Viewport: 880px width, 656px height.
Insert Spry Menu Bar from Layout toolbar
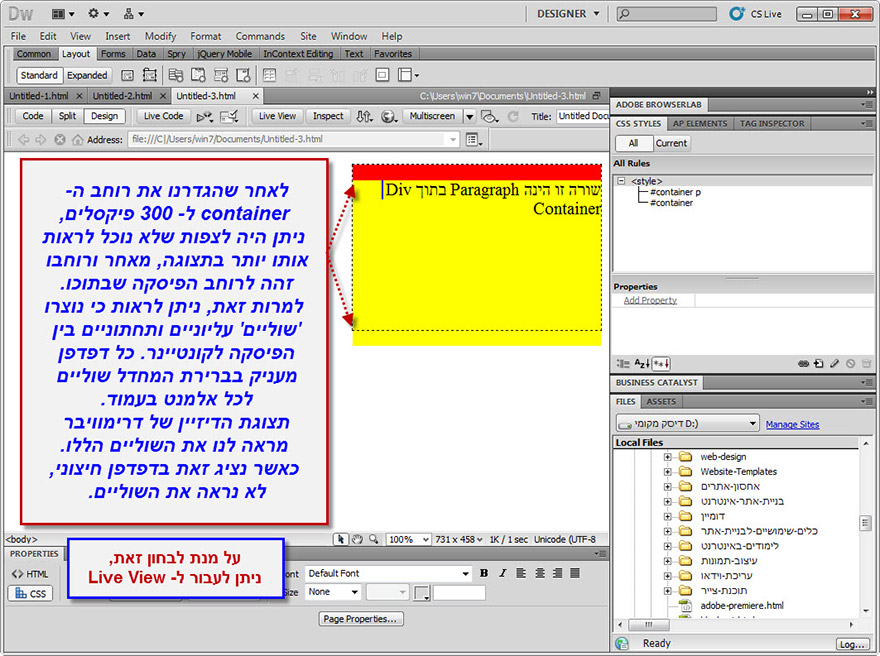176,75
